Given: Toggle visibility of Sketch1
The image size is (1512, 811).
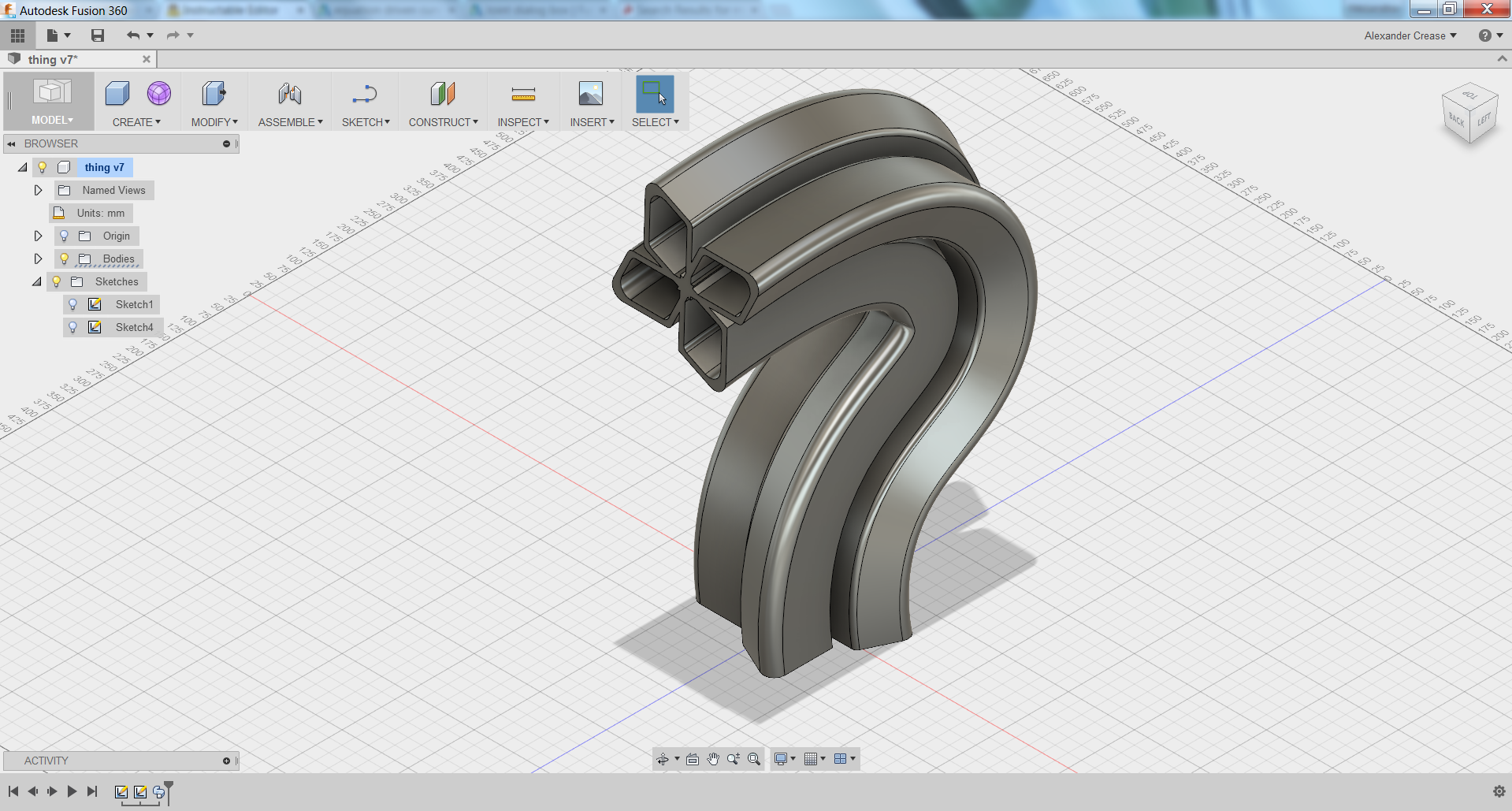Looking at the screenshot, I should [73, 304].
